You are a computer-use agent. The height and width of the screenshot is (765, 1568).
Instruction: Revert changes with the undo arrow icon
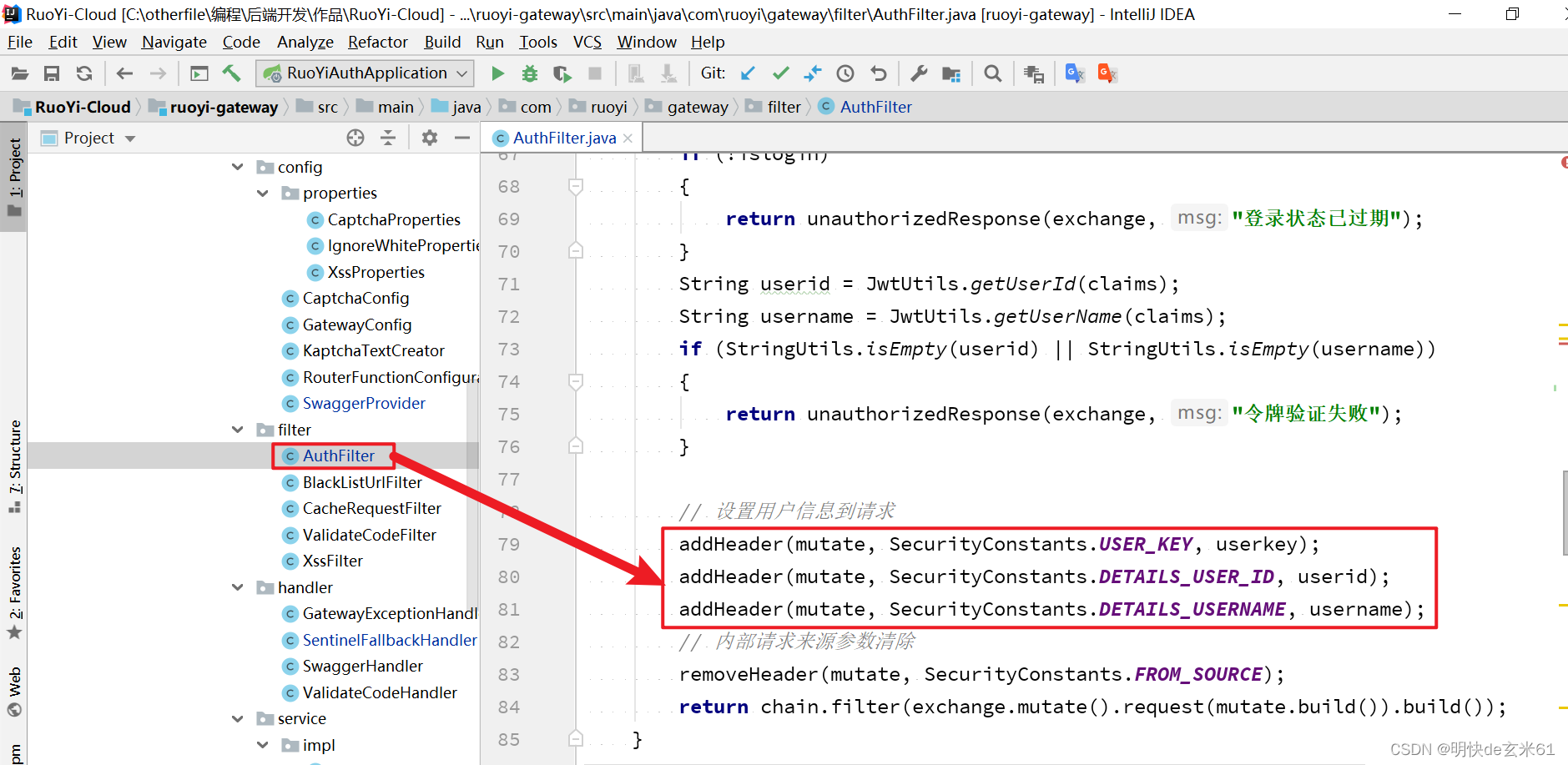coord(878,73)
